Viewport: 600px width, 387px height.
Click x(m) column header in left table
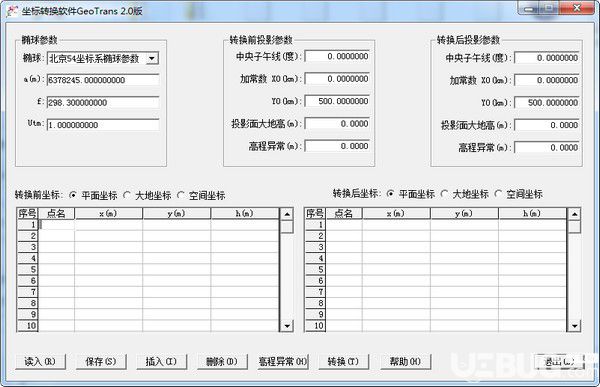[x=108, y=213]
